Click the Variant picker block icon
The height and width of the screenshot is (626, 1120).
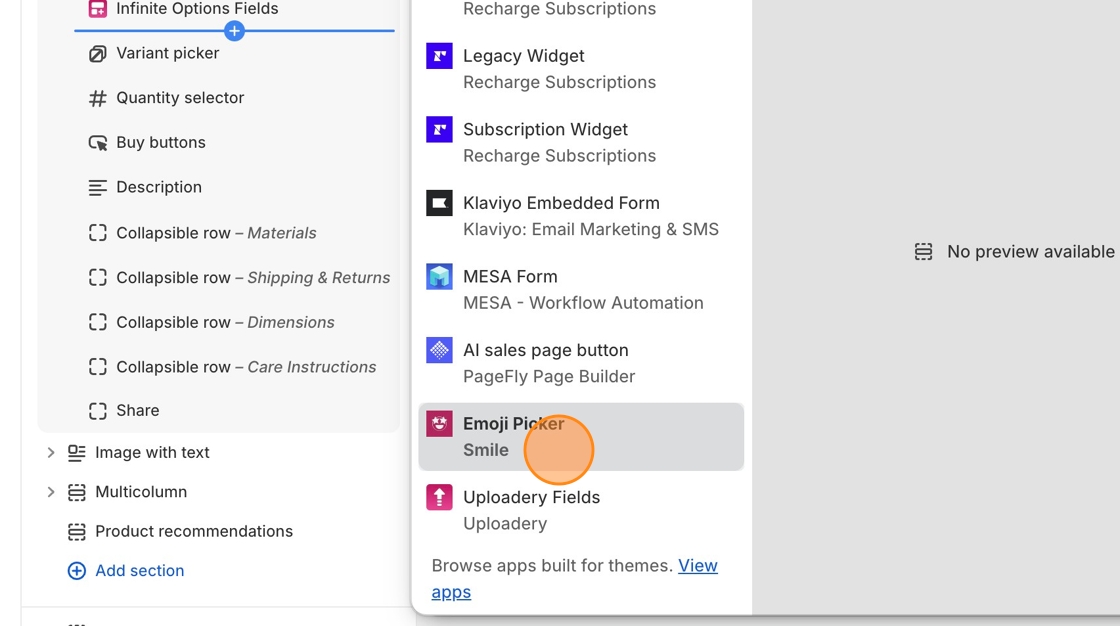(x=97, y=54)
